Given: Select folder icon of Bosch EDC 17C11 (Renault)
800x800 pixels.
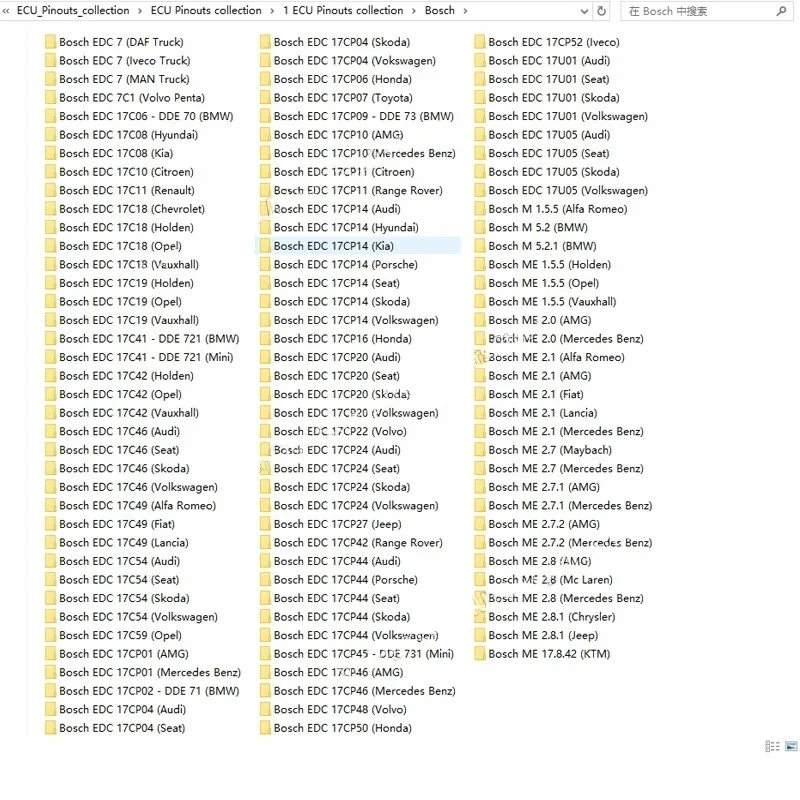Looking at the screenshot, I should (x=51, y=190).
